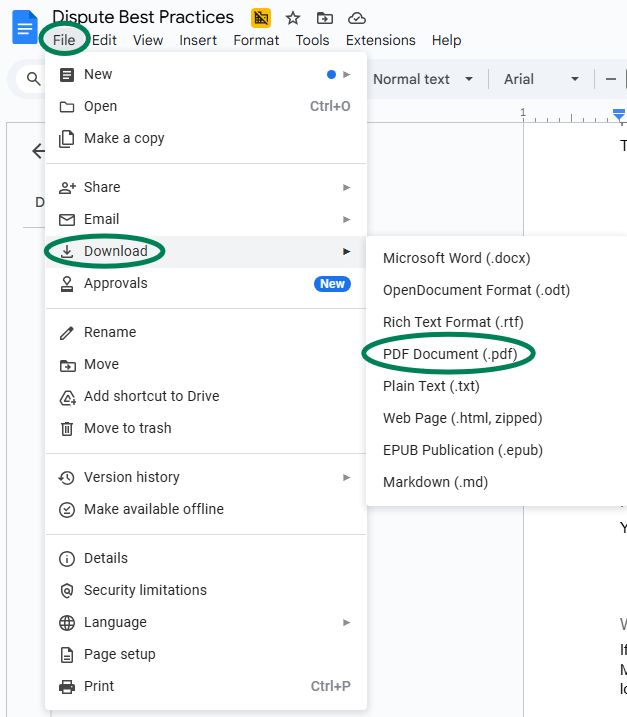
Task: Open the Arial font dropdown
Action: coord(541,79)
